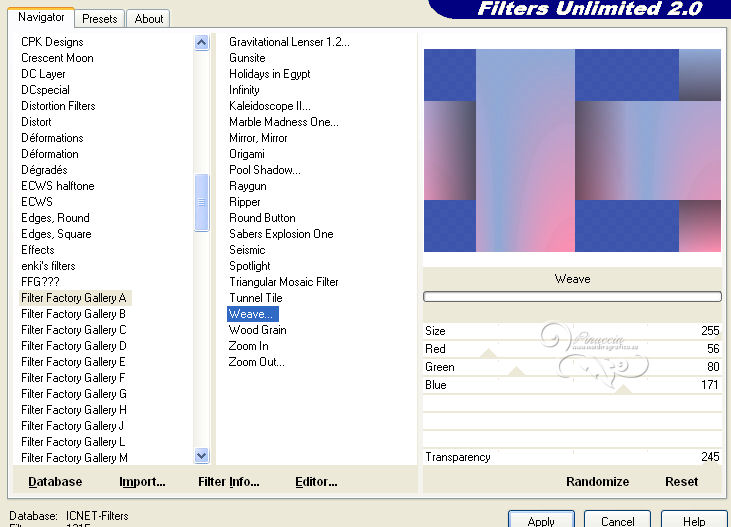Click the Green slider
Viewport: 731px width, 527px height.
pyautogui.click(x=572, y=367)
